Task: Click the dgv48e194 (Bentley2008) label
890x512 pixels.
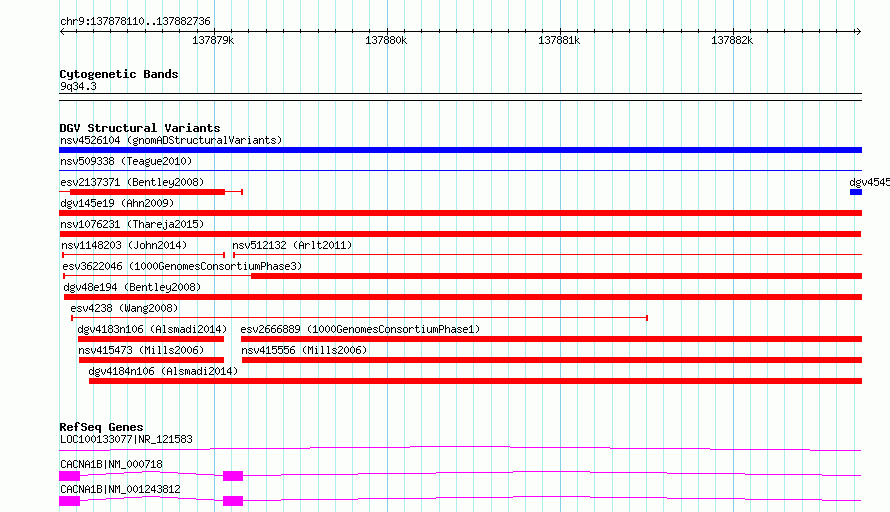Action: pyautogui.click(x=132, y=287)
